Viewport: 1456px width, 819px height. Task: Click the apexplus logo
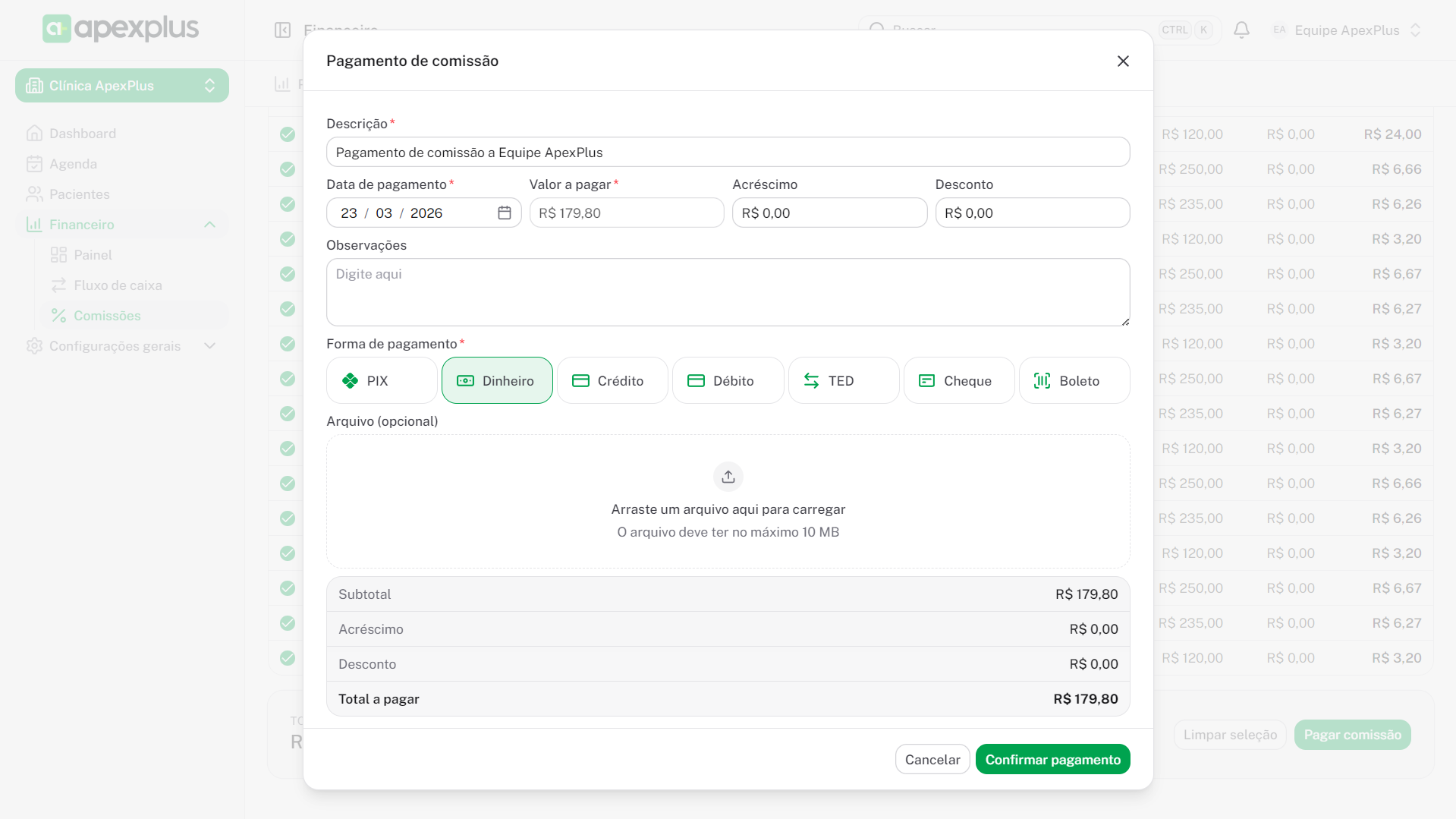121,29
